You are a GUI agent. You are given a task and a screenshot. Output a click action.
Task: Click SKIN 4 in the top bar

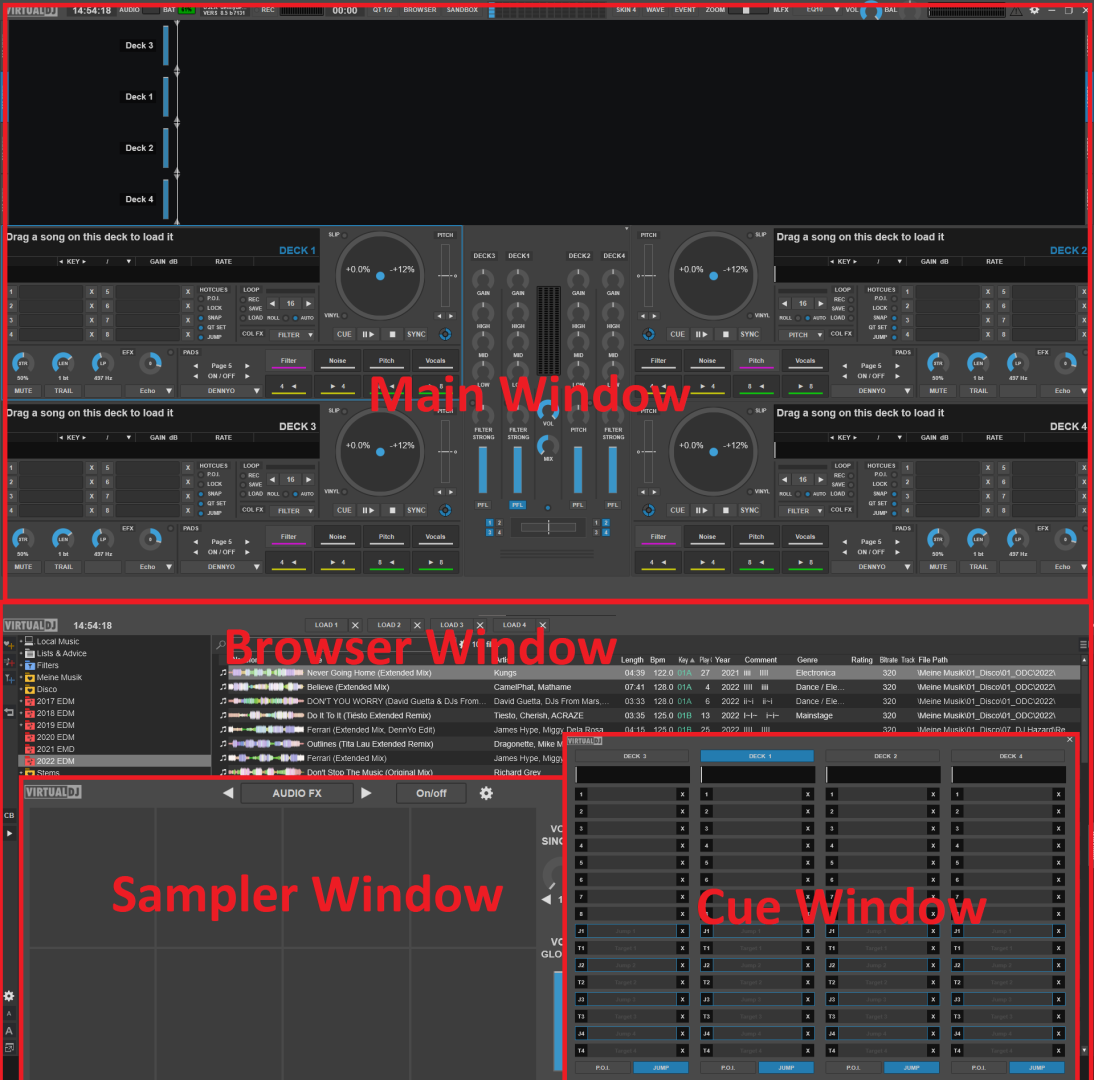626,10
